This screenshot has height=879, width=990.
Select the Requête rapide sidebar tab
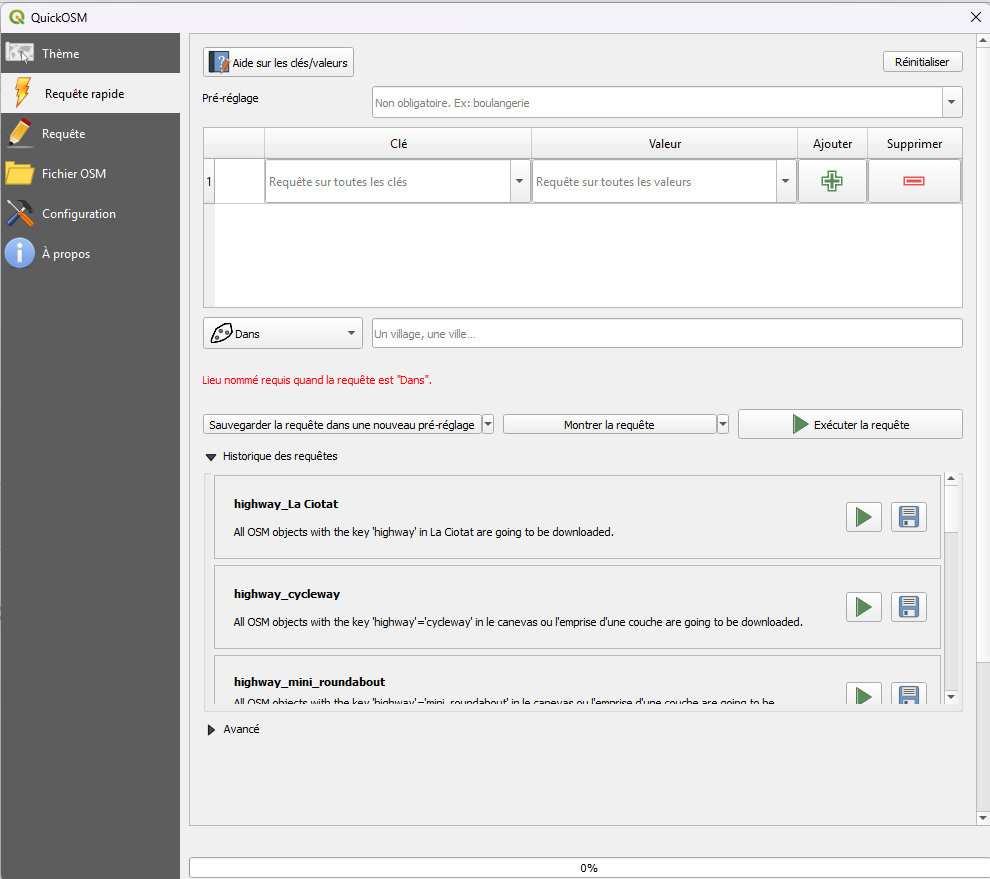[x=90, y=93]
